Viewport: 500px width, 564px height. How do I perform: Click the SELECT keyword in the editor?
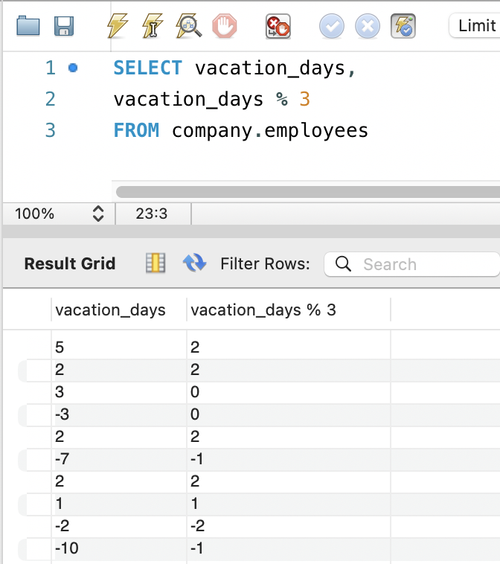click(x=148, y=68)
